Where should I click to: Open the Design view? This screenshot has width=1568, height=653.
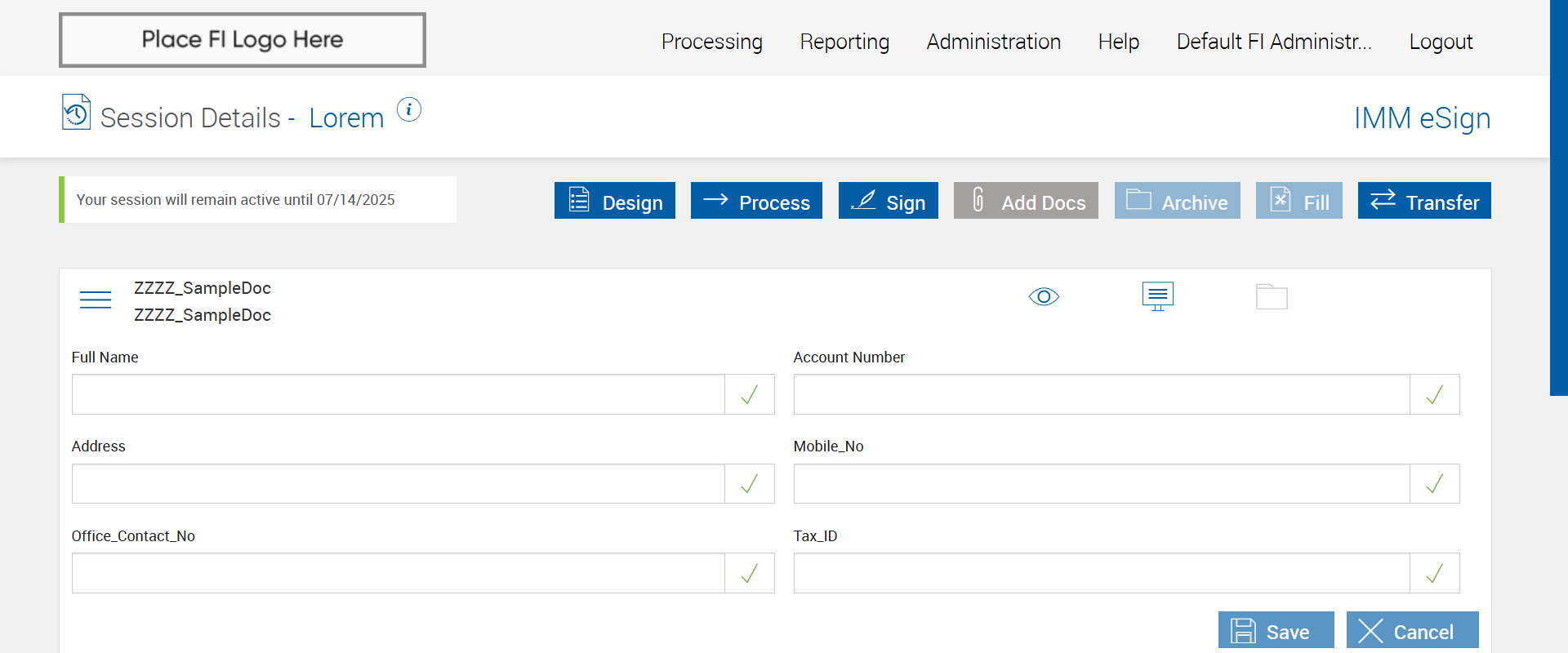pos(615,201)
